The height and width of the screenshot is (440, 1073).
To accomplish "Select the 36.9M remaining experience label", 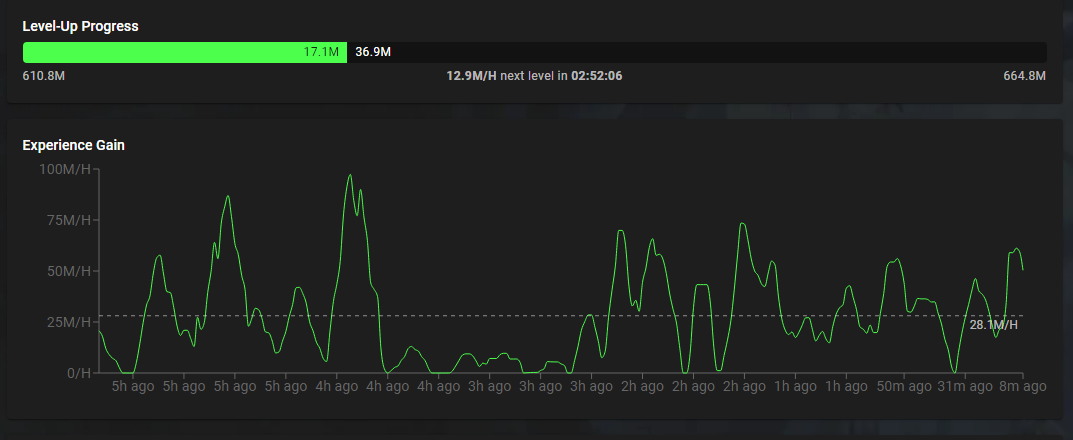I will tap(373, 52).
